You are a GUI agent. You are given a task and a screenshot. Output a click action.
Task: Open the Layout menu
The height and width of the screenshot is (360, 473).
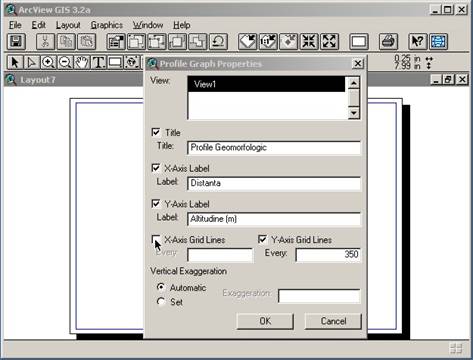point(68,25)
